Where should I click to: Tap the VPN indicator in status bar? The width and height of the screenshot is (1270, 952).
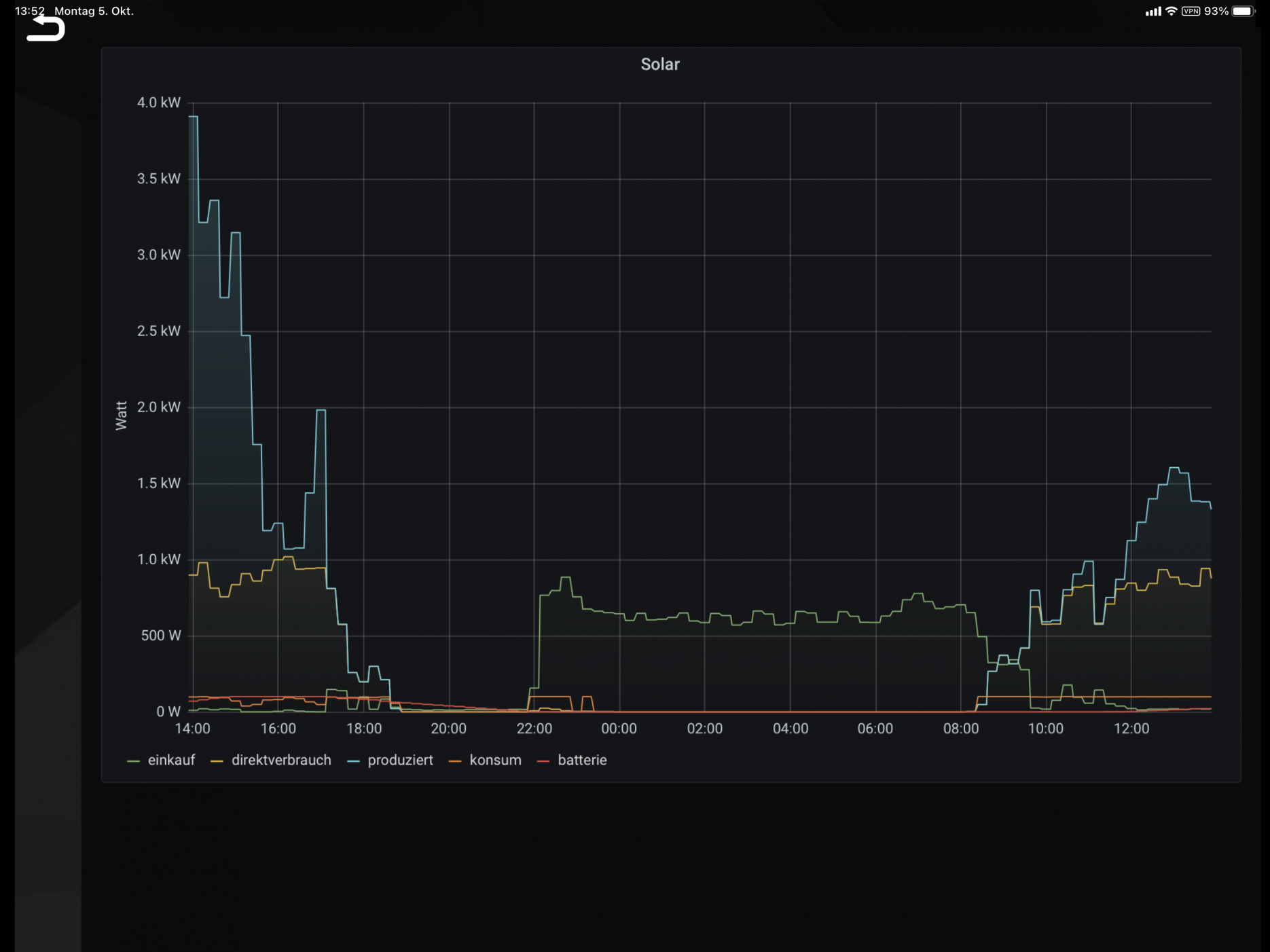point(1191,11)
